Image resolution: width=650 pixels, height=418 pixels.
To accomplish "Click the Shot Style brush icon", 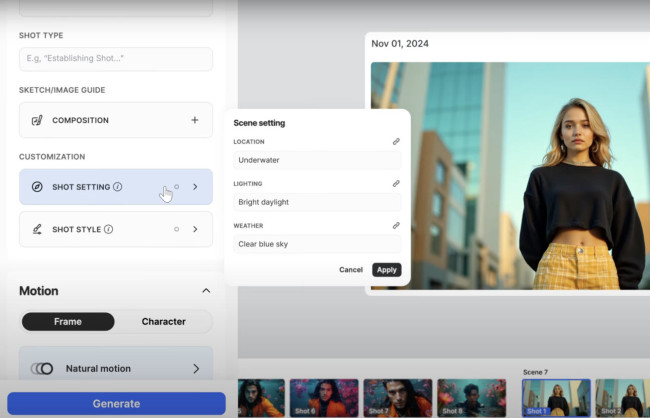I will tap(37, 229).
